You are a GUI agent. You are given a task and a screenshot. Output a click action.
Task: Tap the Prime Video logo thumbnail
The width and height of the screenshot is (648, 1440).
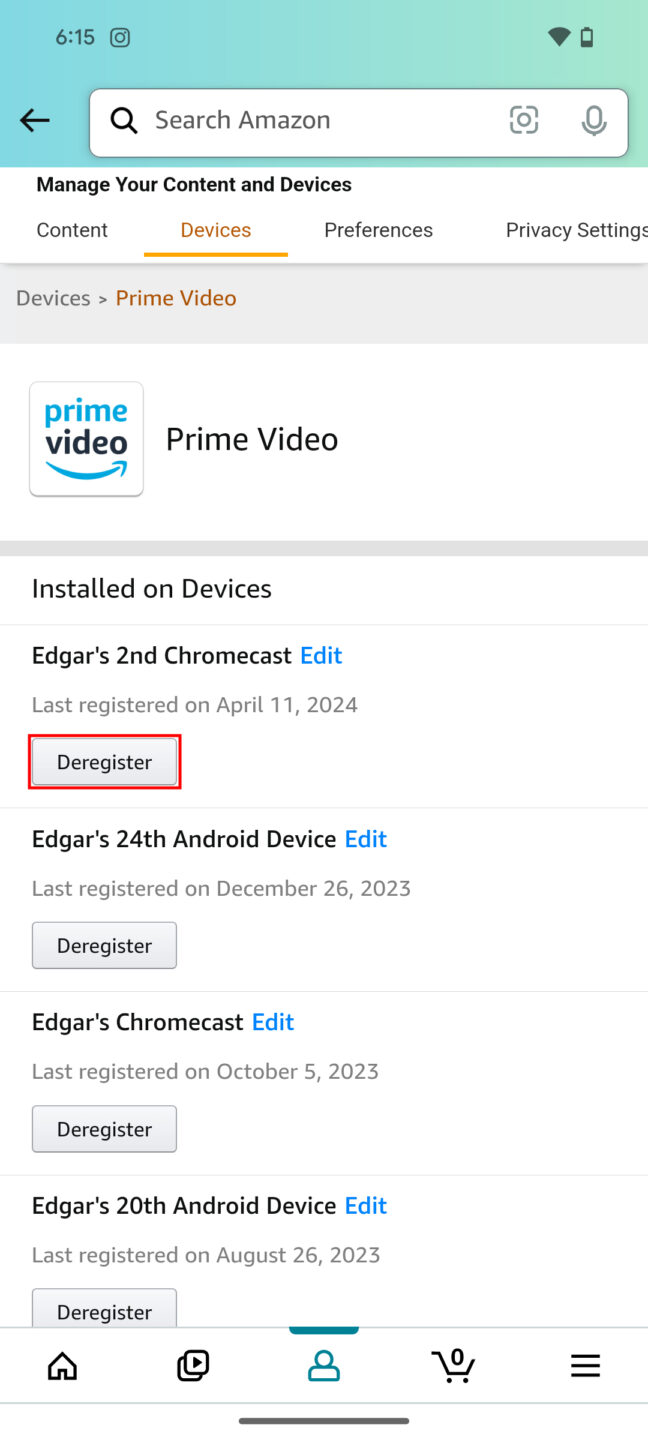(x=86, y=438)
